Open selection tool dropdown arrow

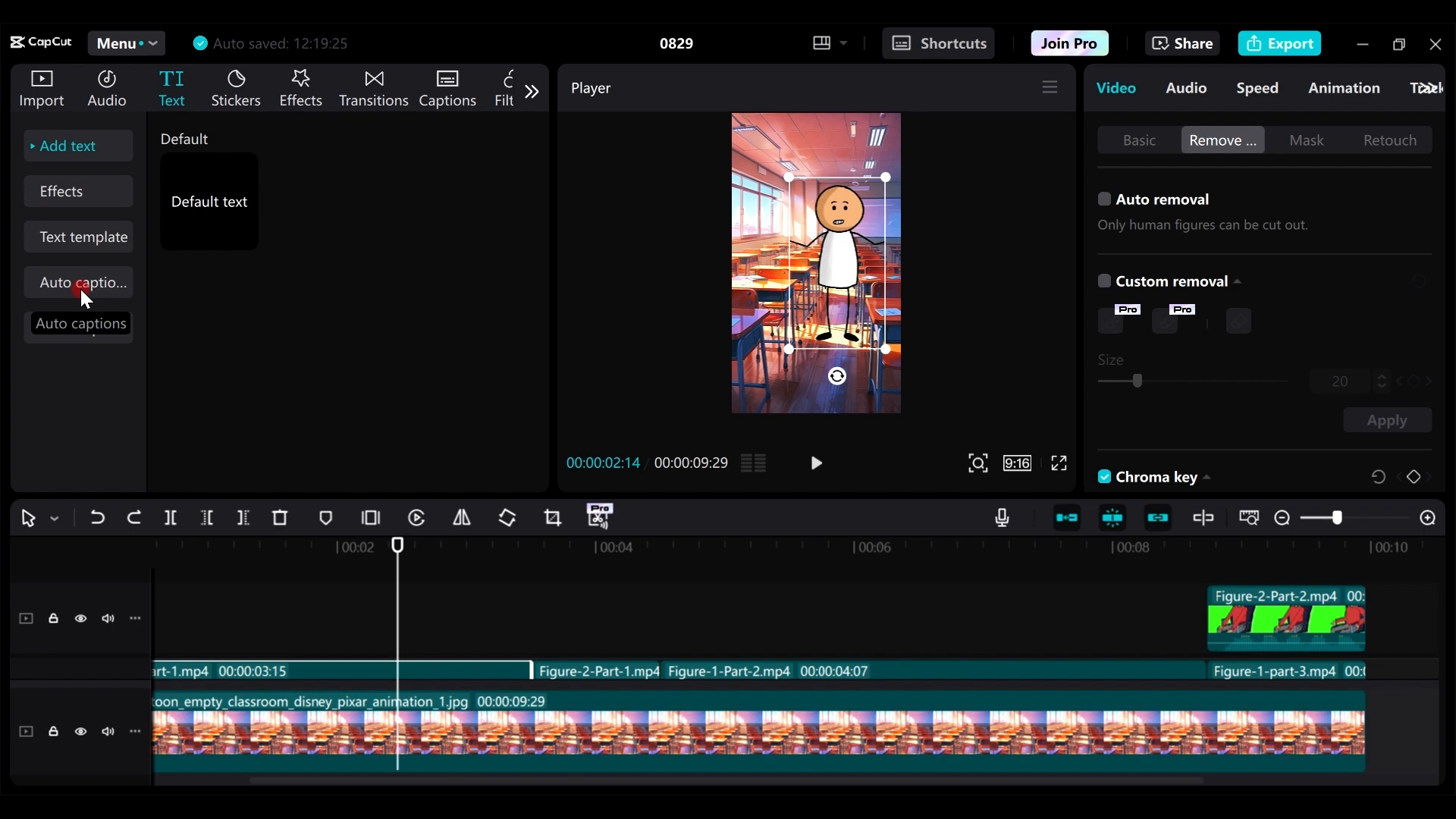(55, 519)
